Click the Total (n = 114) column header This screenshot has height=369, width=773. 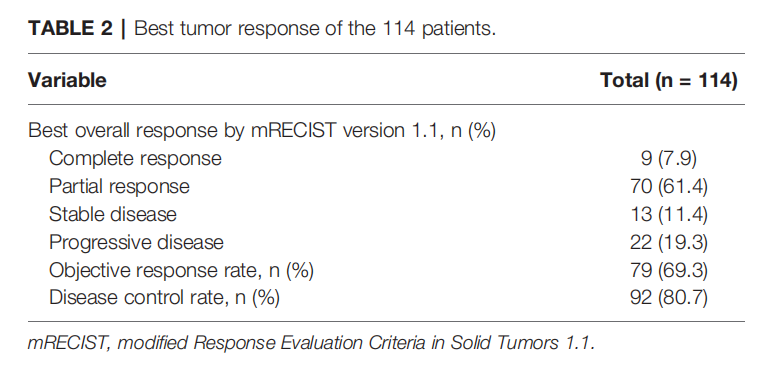[x=668, y=80]
